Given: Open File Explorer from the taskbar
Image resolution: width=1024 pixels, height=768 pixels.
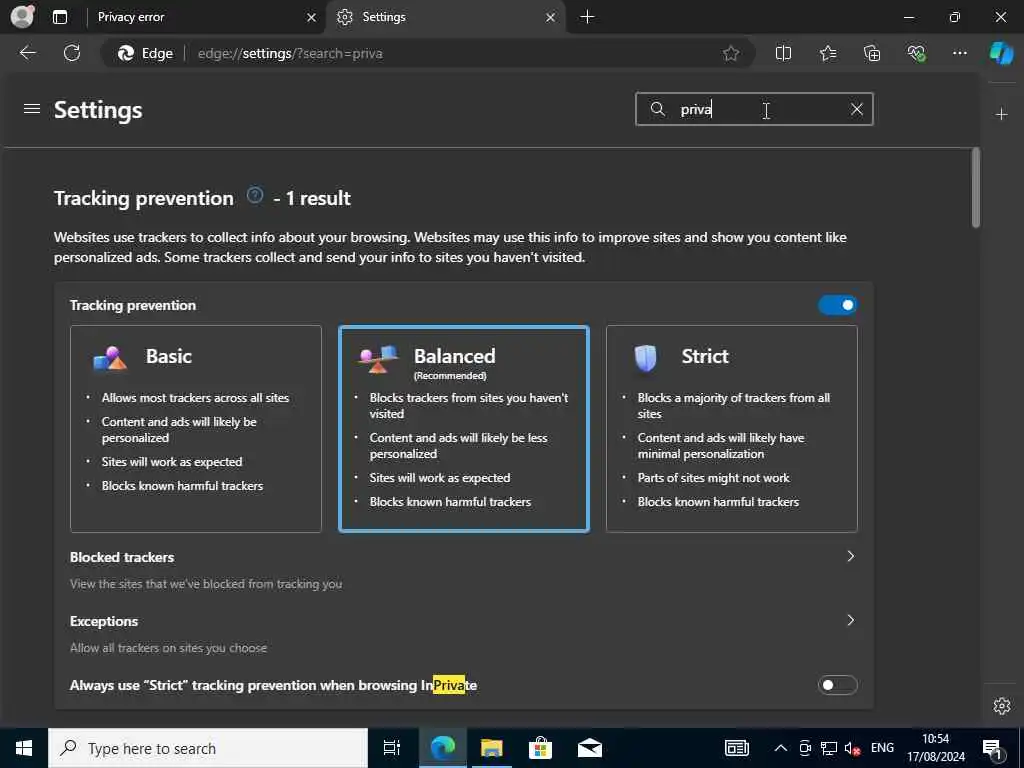Looking at the screenshot, I should pyautogui.click(x=491, y=748).
